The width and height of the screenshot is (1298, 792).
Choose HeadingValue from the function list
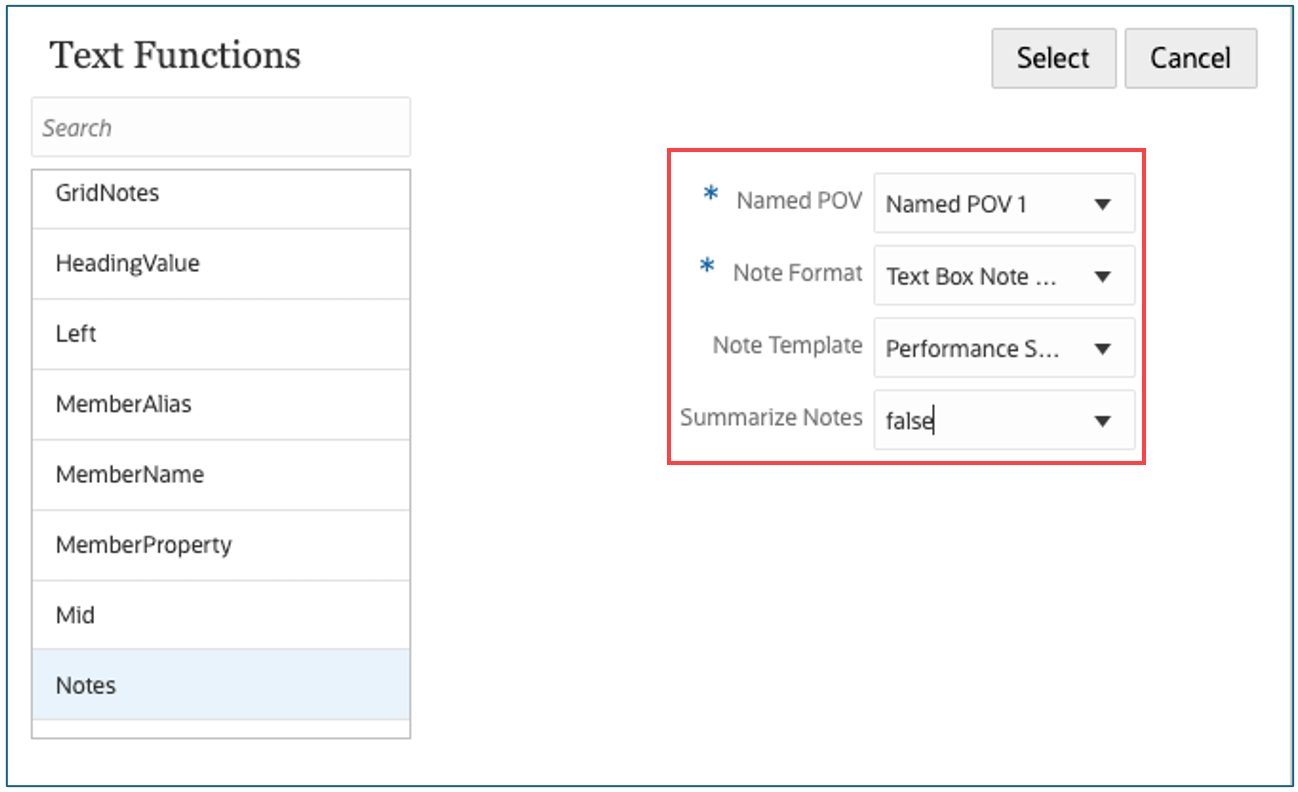point(221,264)
